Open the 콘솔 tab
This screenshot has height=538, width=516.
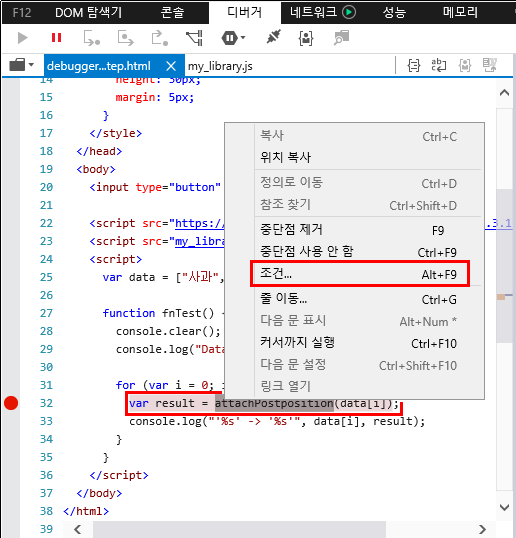click(x=173, y=13)
